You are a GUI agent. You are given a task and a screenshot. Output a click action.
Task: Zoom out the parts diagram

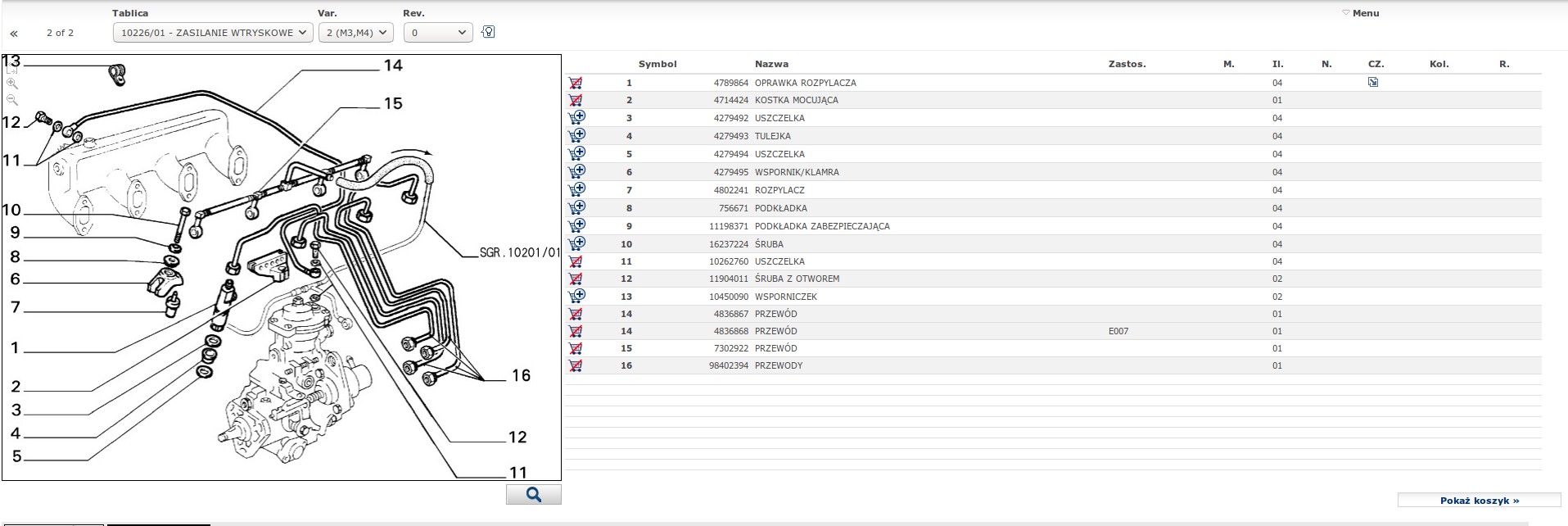(x=12, y=100)
